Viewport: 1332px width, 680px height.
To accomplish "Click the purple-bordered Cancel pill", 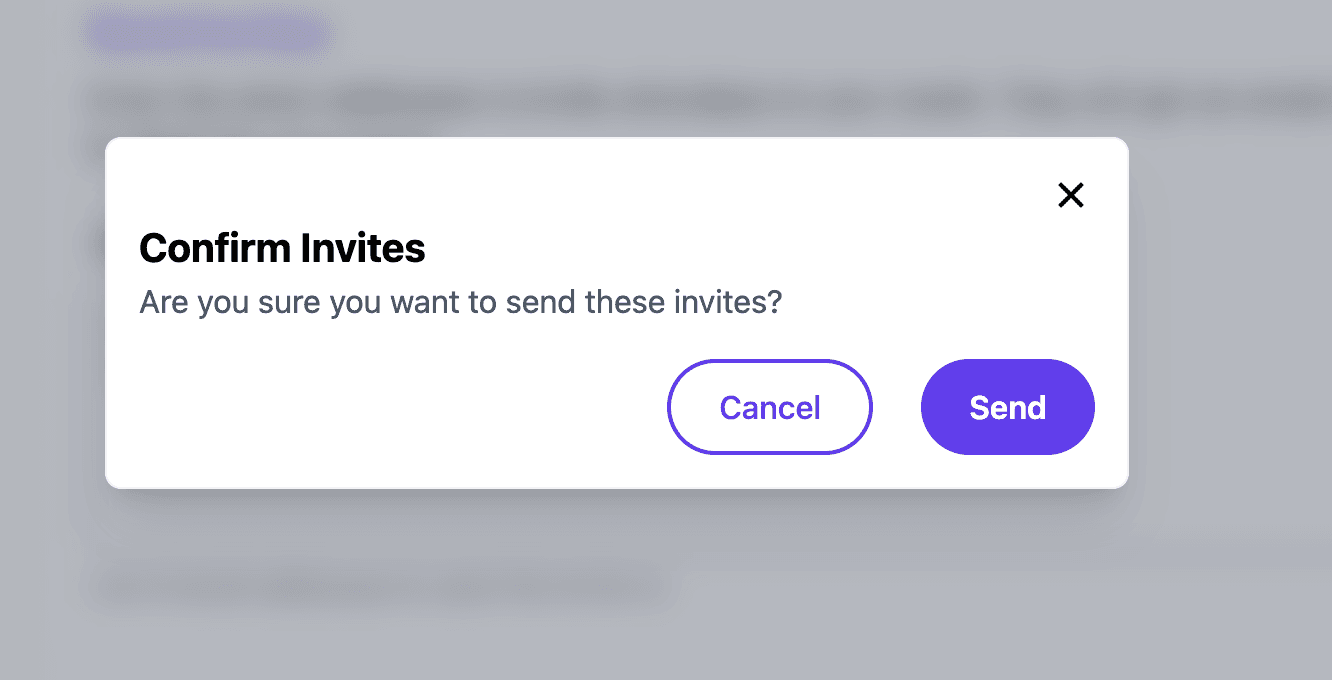I will click(770, 407).
